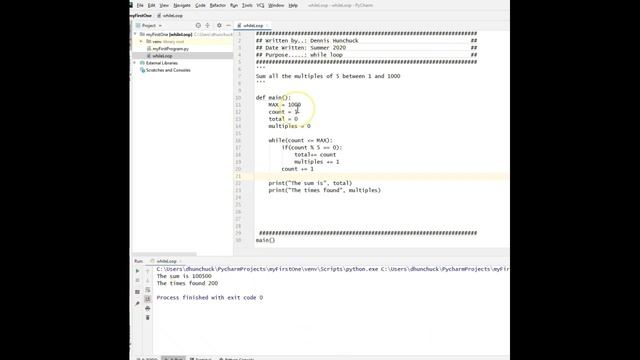640x360 pixels.
Task: Open the Tools menu
Action: [x=247, y=5]
